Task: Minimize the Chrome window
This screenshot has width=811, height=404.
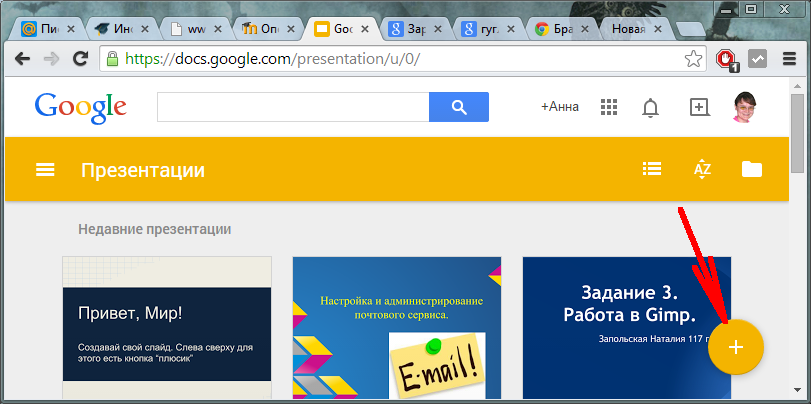Action: pyautogui.click(x=726, y=8)
